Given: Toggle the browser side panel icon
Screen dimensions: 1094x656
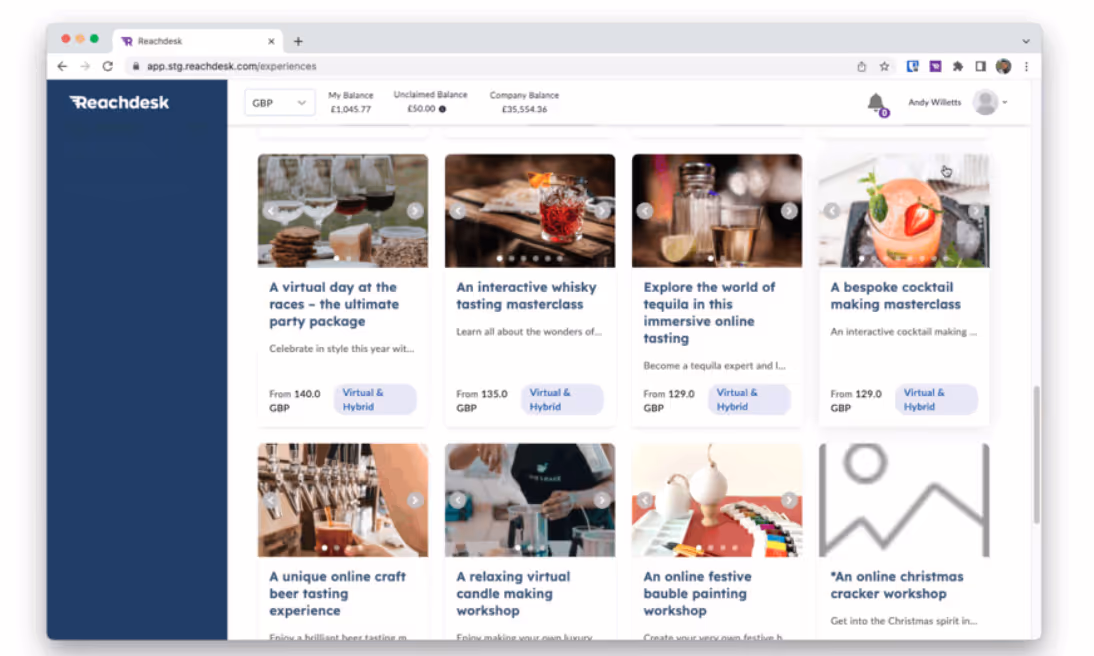Looking at the screenshot, I should 980,66.
